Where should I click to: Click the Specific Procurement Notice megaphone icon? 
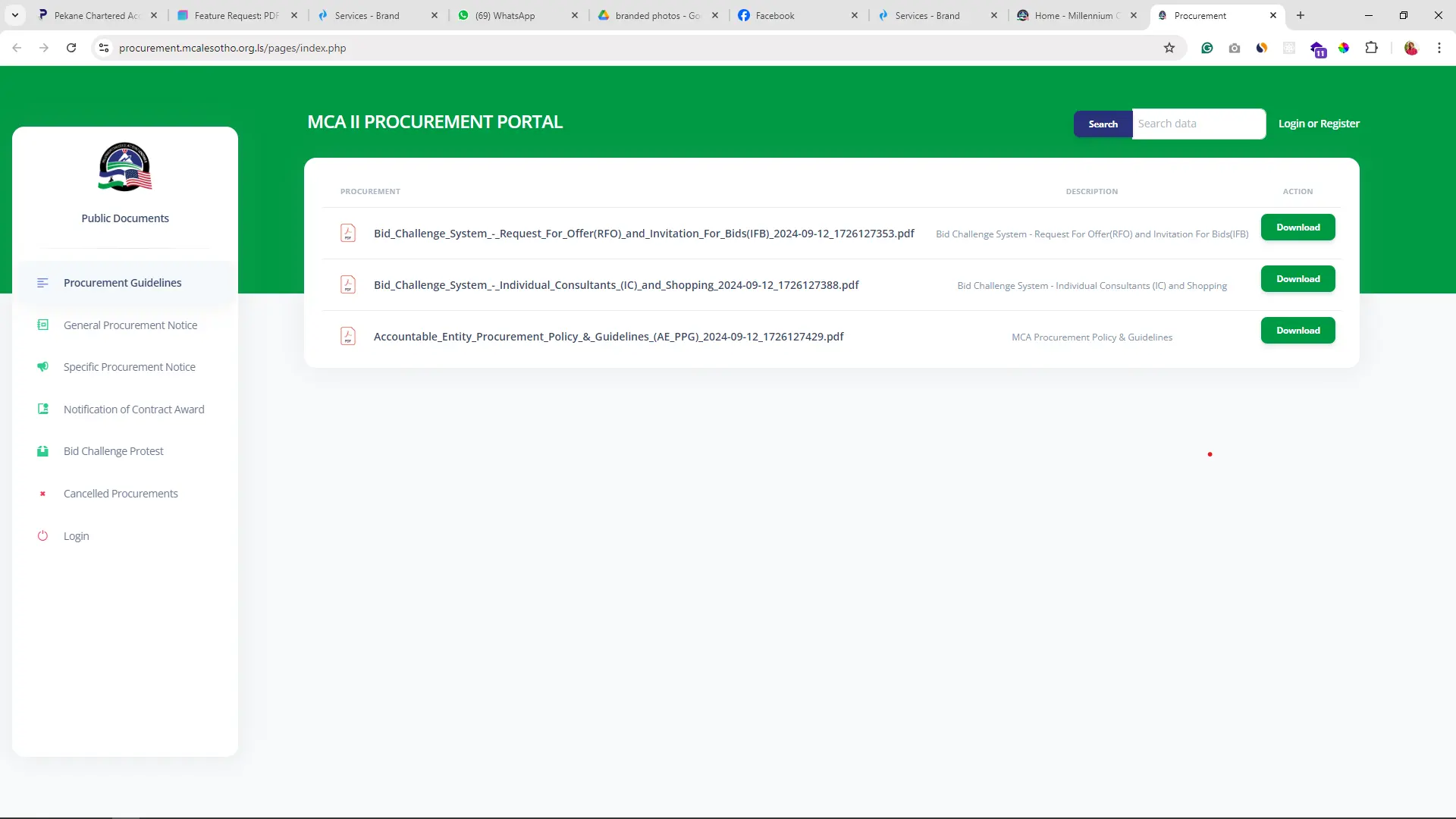click(43, 367)
